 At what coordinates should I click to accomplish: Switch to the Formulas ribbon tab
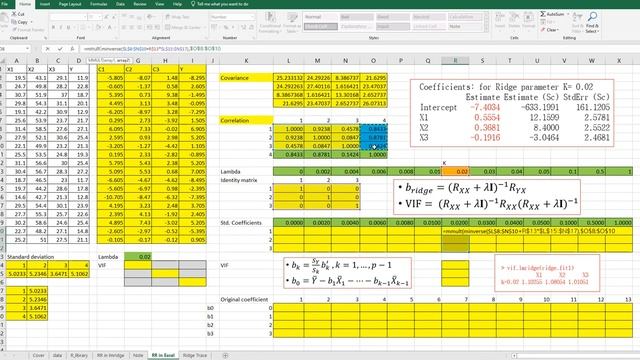click(x=98, y=4)
